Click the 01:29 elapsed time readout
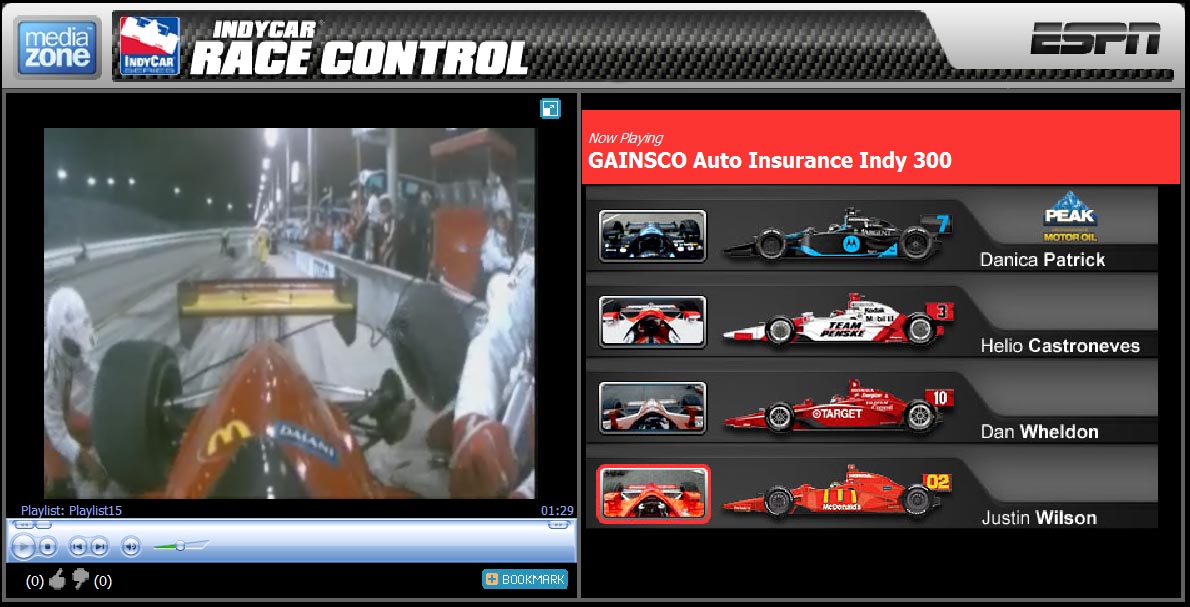 coord(557,510)
